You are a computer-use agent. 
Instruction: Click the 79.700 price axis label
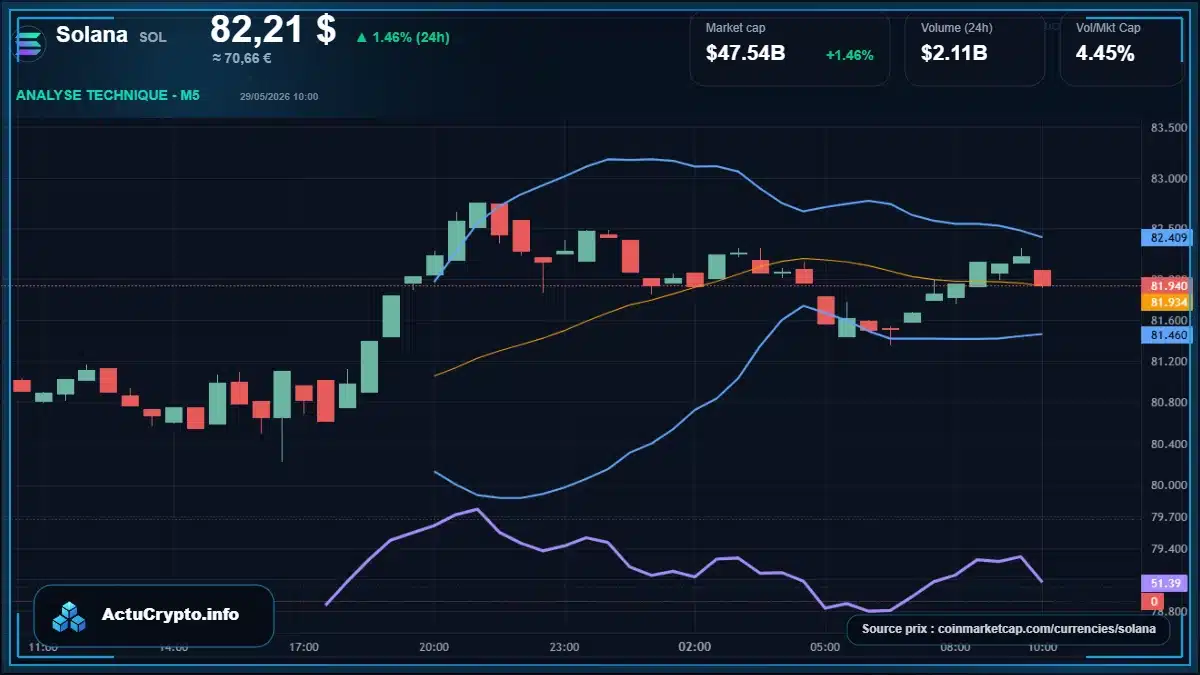point(1169,518)
